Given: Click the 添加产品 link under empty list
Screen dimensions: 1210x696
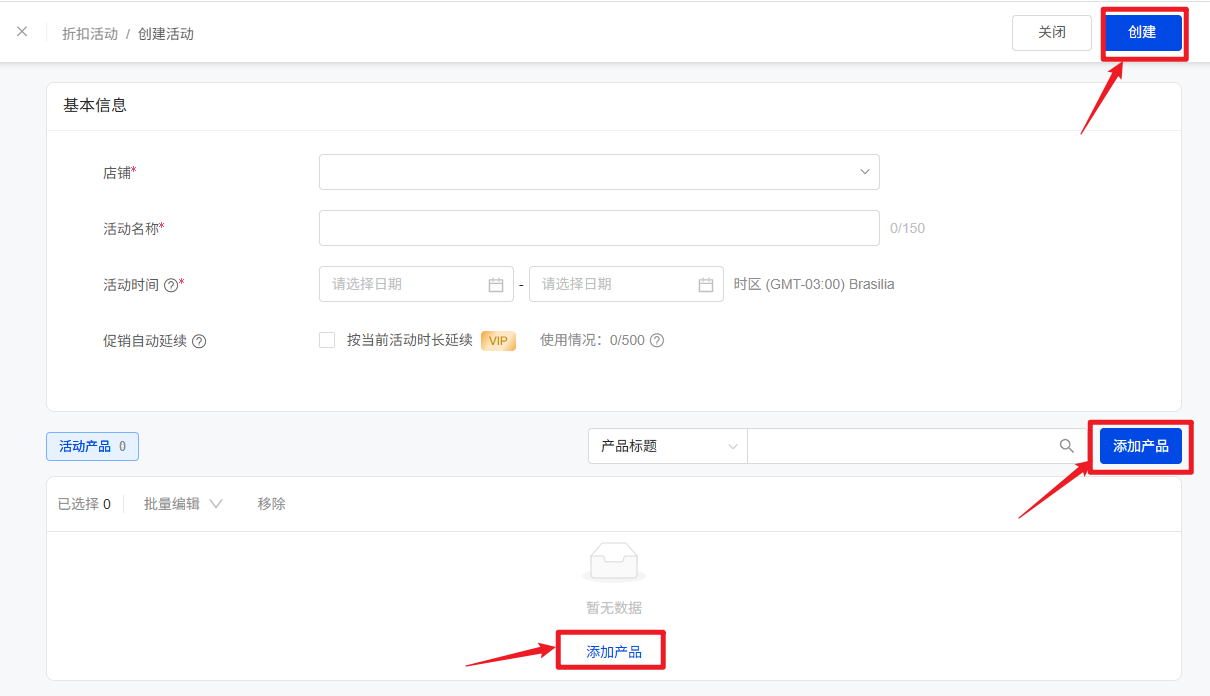Looking at the screenshot, I should [613, 652].
